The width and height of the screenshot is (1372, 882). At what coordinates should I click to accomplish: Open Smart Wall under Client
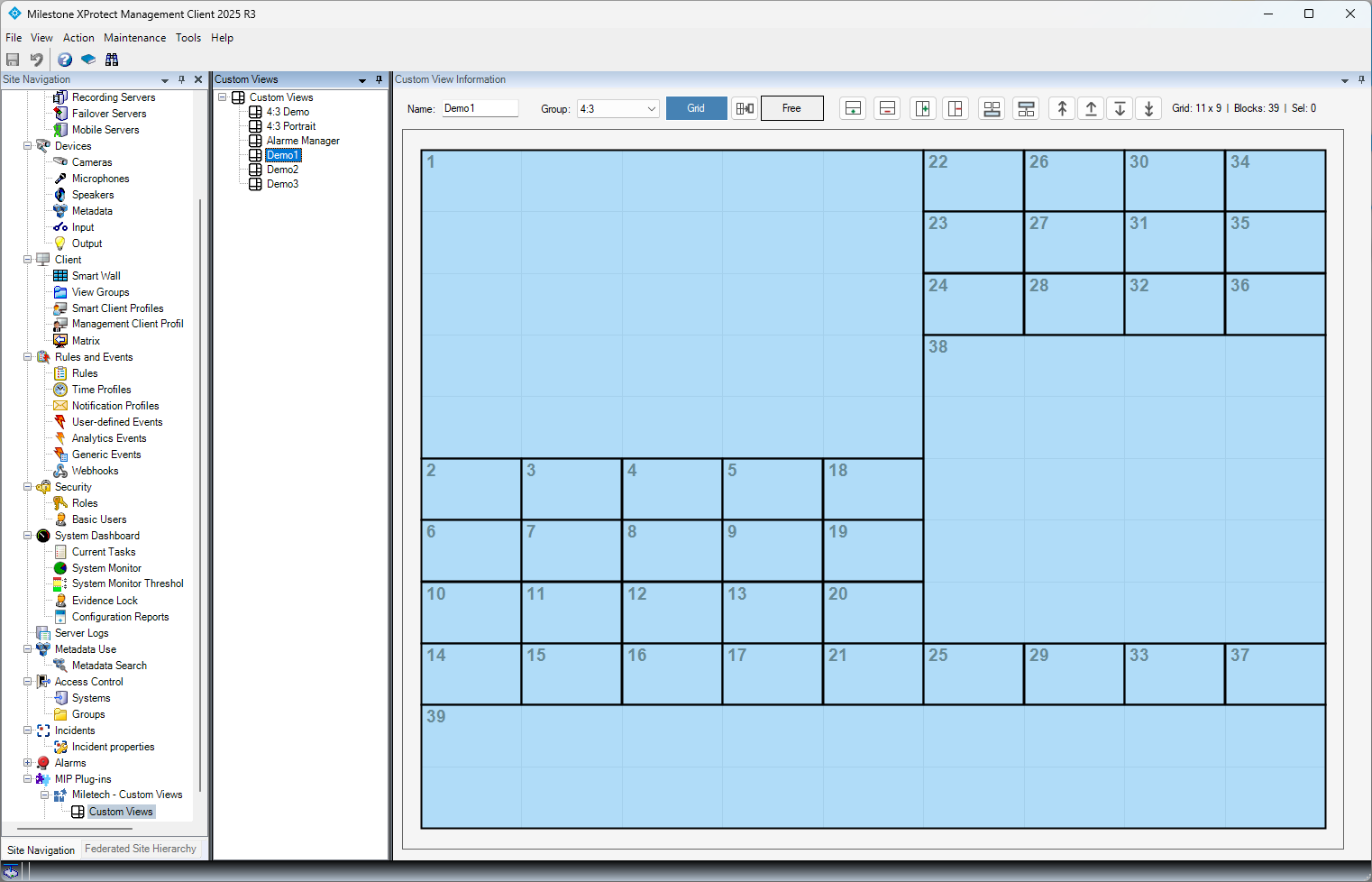[x=96, y=276]
